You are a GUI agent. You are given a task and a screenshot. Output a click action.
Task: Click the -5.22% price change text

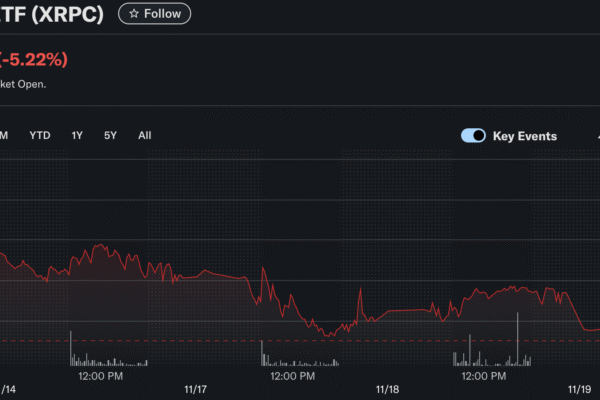click(x=35, y=60)
